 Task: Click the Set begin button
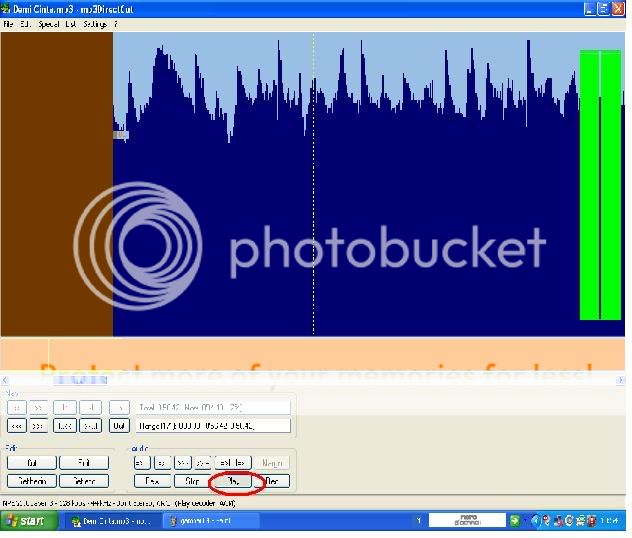(x=32, y=481)
